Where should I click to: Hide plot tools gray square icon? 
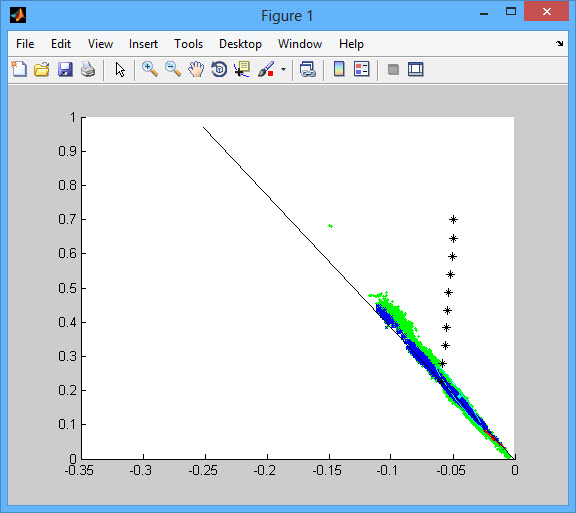click(x=393, y=69)
